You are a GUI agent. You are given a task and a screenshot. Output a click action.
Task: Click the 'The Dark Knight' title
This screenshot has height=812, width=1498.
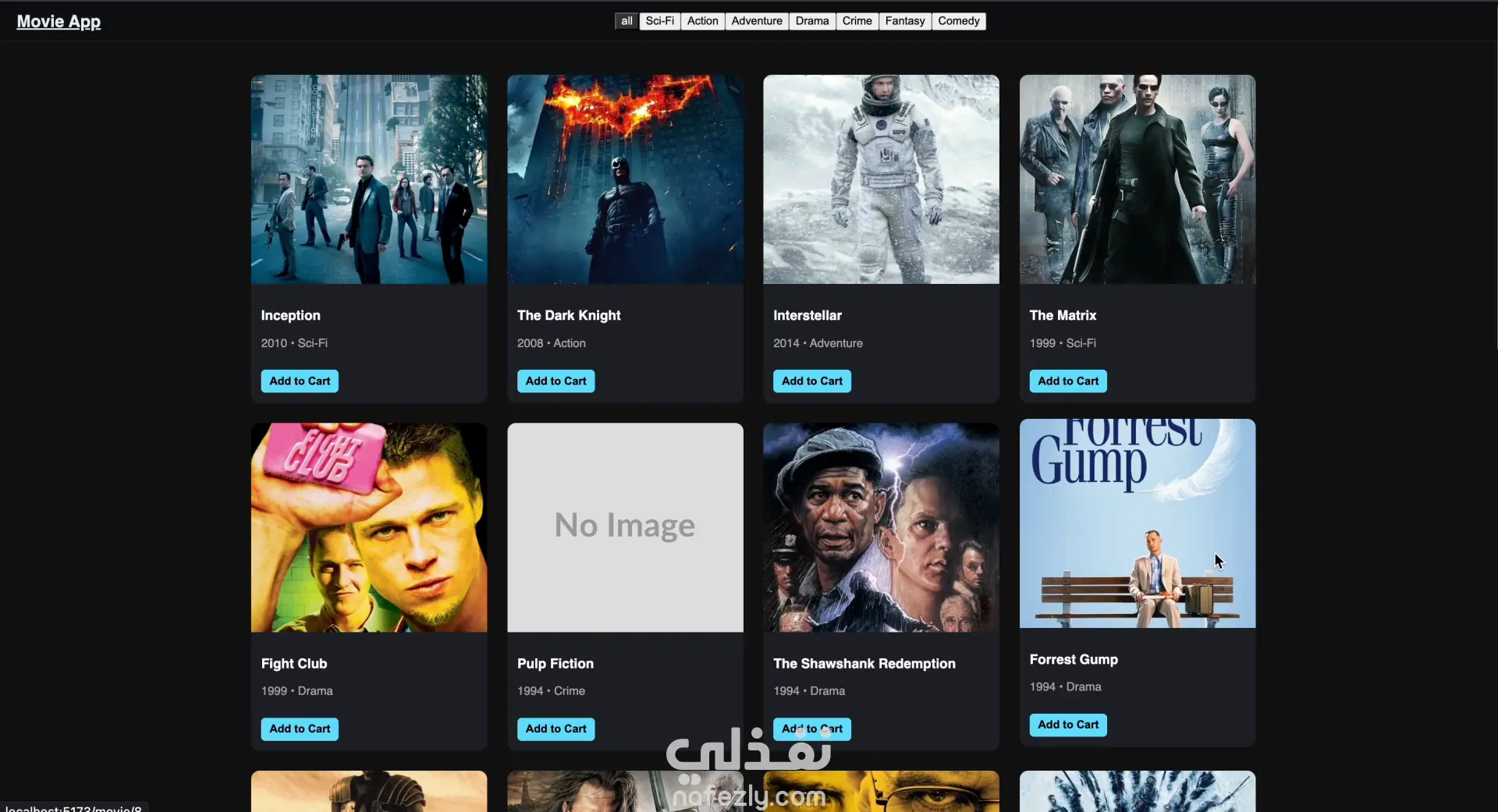(x=569, y=316)
